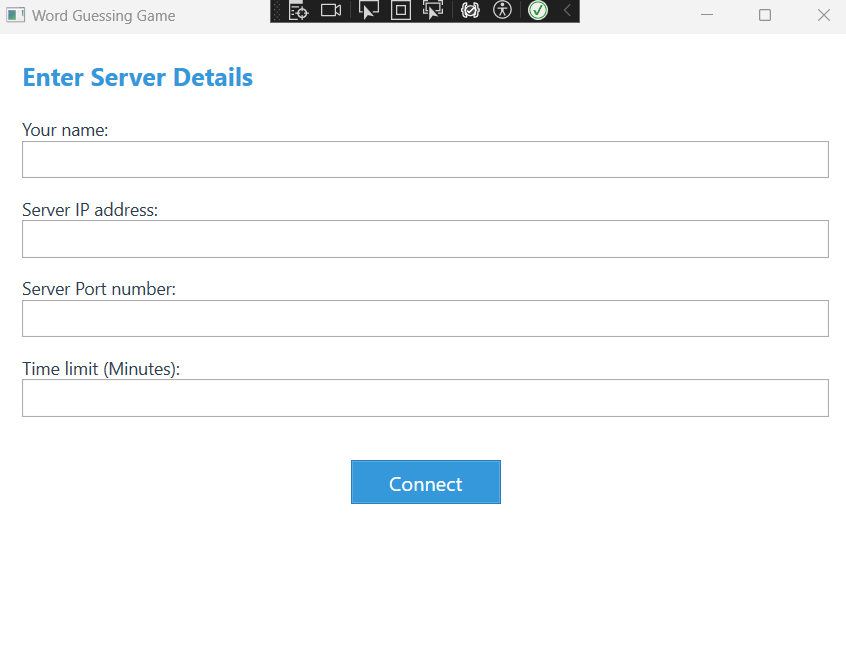This screenshot has width=846, height=667.
Task: Click the Time limit (Minutes) field
Action: click(x=425, y=398)
